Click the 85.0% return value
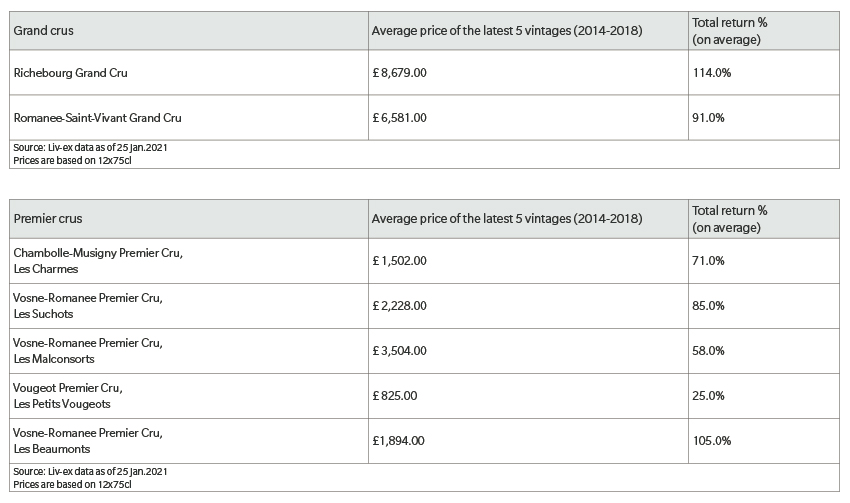The height and width of the screenshot is (503, 850). click(x=708, y=306)
